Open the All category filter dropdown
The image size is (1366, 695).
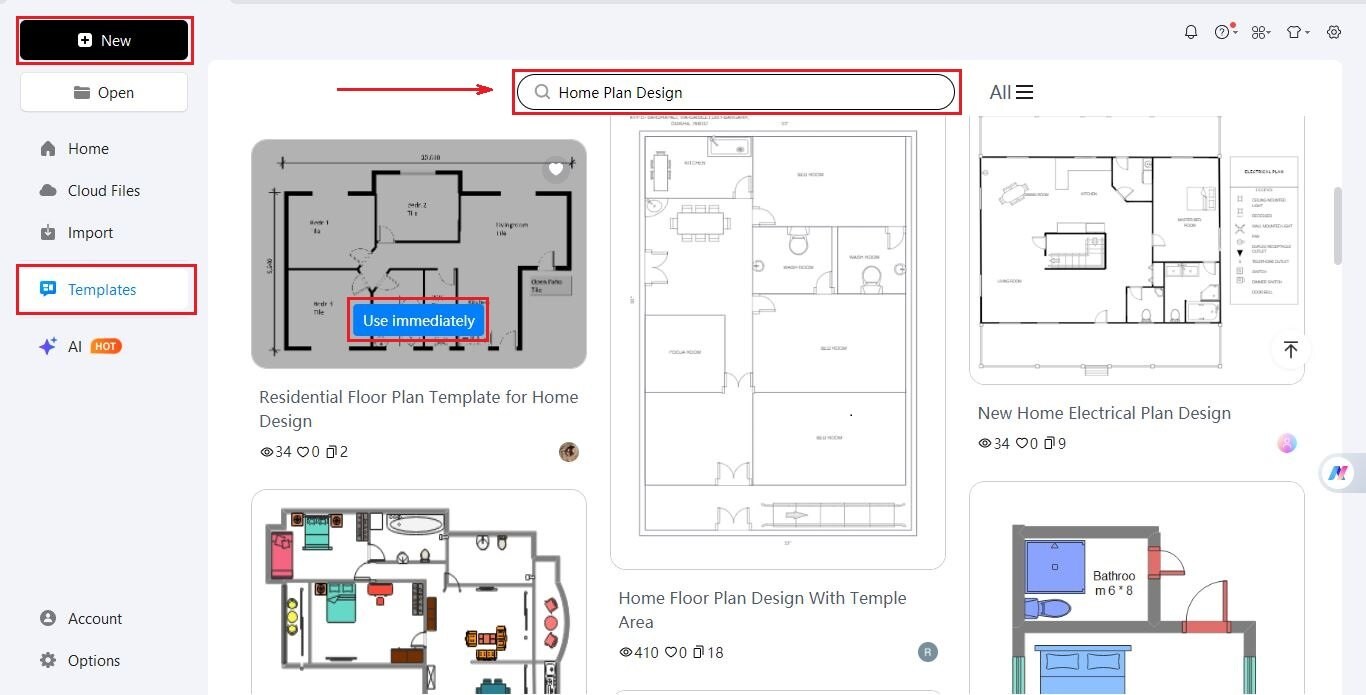point(1011,91)
